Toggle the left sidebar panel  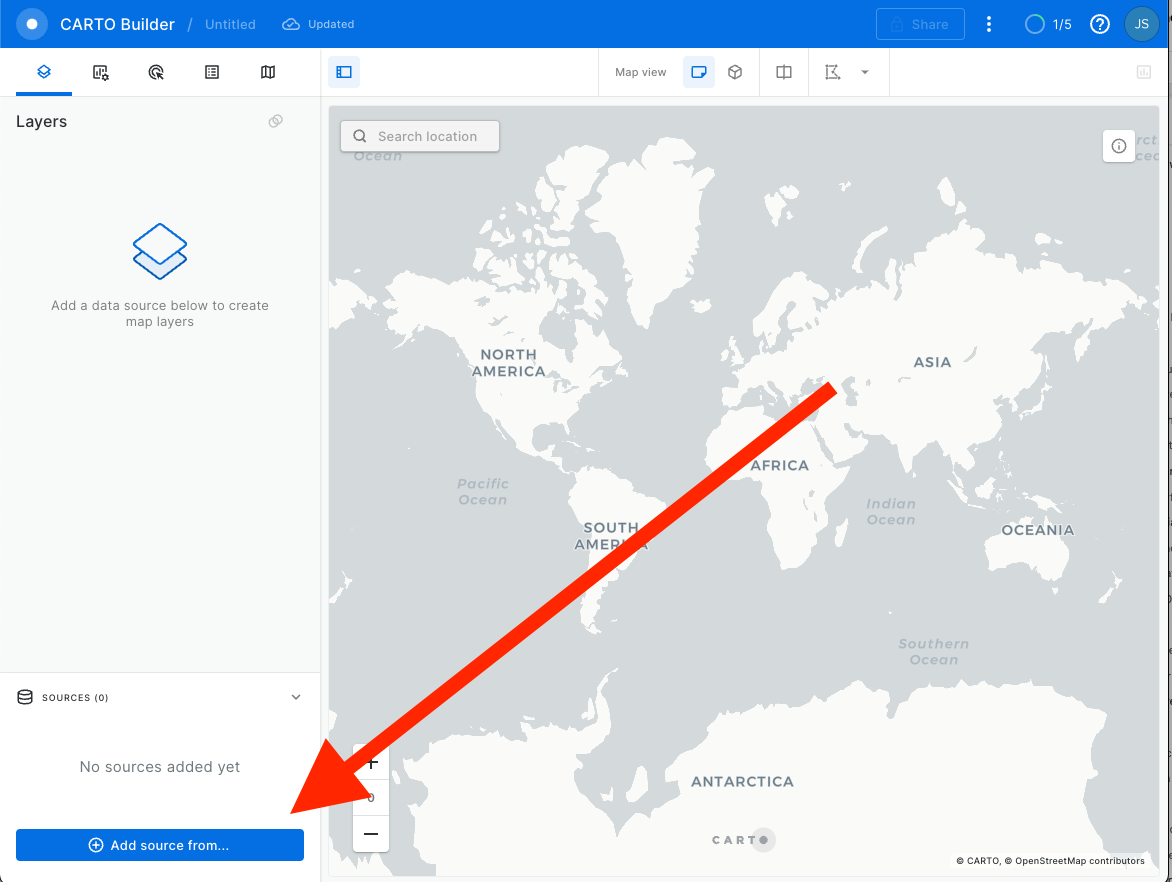(x=344, y=72)
